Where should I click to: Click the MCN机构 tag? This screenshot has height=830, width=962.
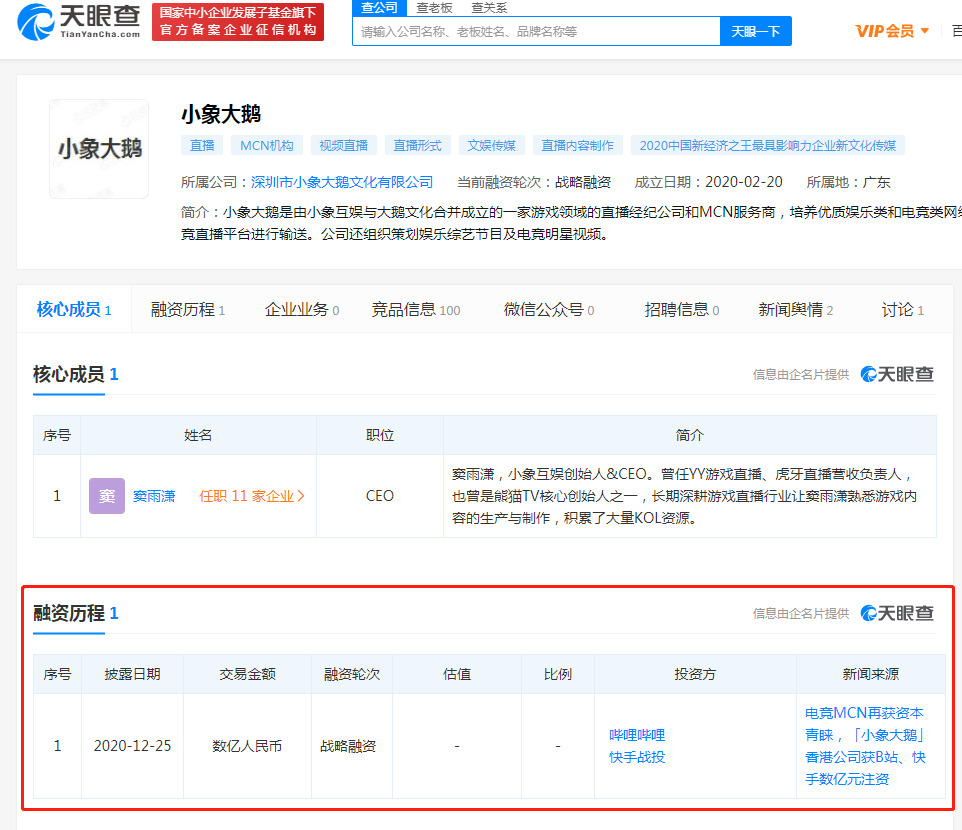267,145
